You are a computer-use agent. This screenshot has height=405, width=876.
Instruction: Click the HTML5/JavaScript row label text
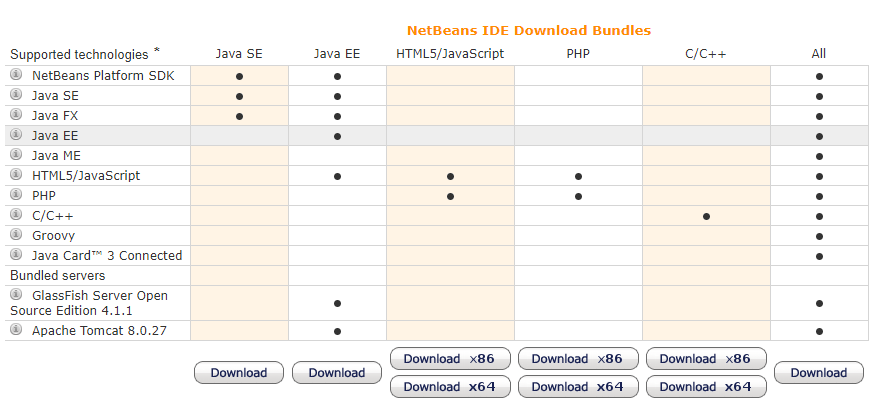[x=86, y=175]
